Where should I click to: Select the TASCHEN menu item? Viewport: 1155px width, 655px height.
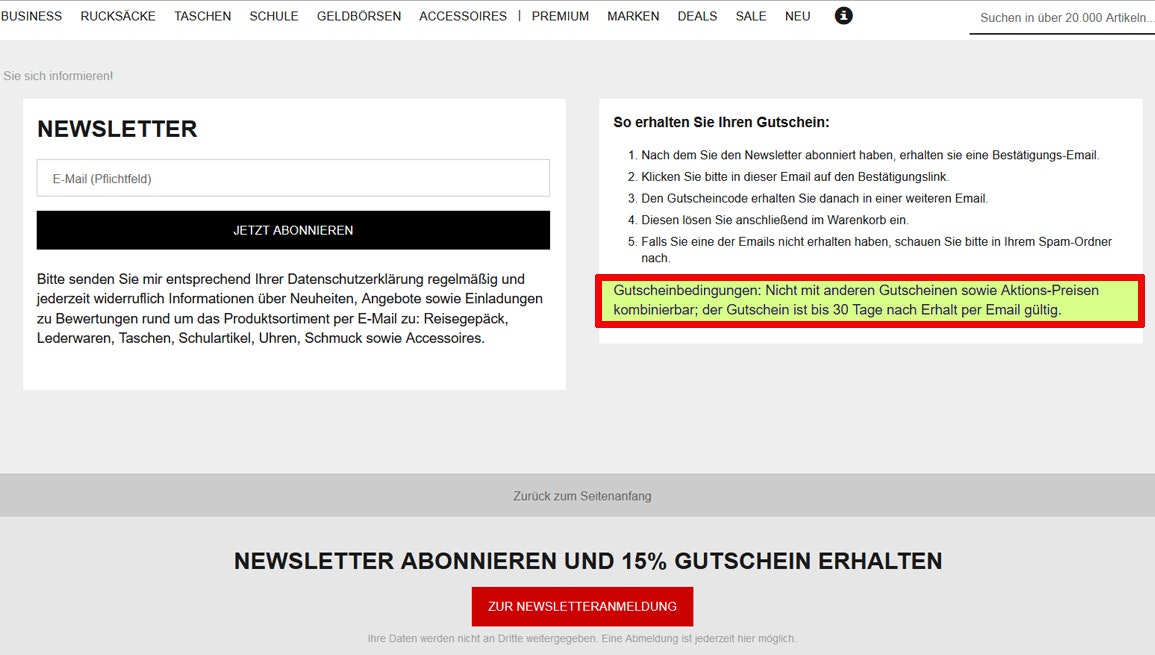tap(202, 15)
